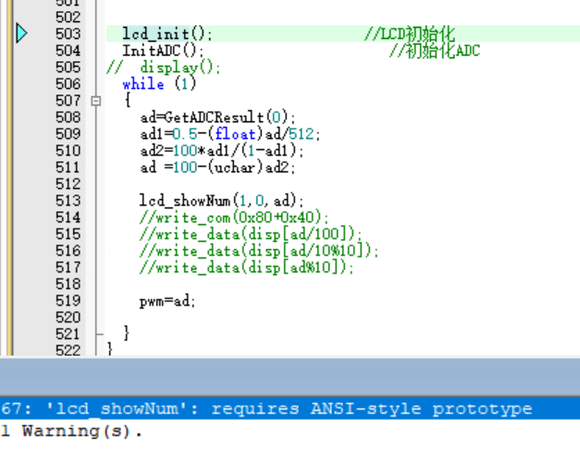Click line number 509 in the gutter
Viewport: 580px width, 450px height.
(68, 133)
